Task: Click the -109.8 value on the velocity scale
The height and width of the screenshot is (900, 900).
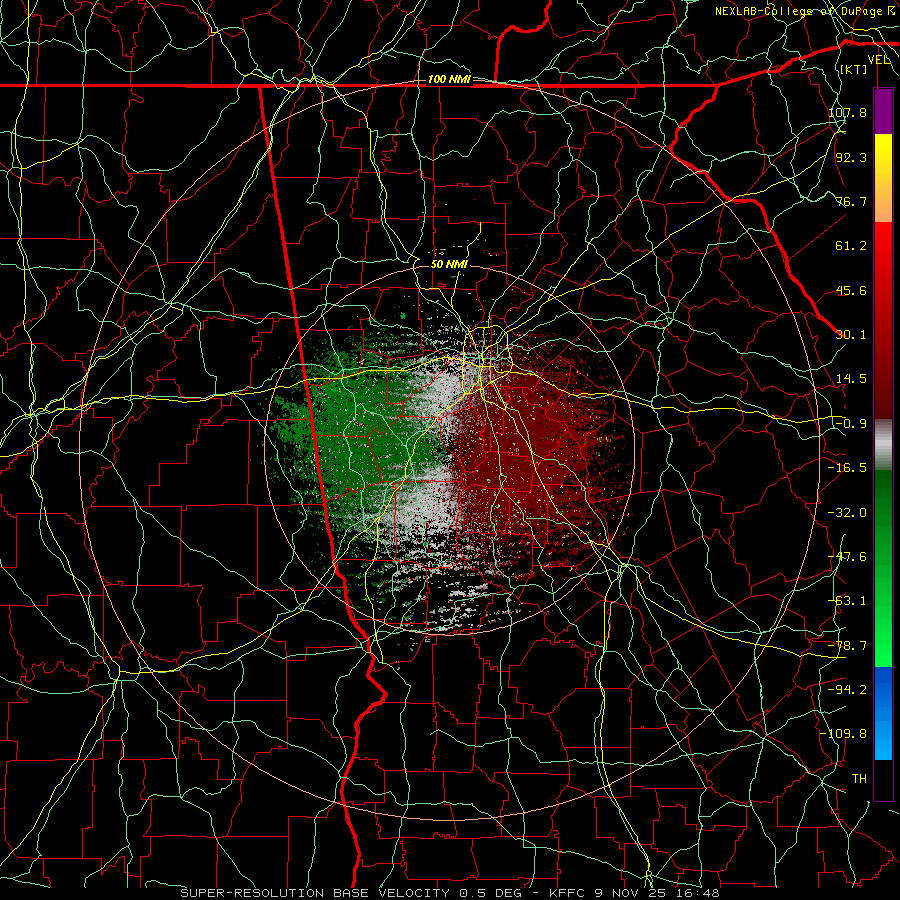Action: (x=844, y=734)
